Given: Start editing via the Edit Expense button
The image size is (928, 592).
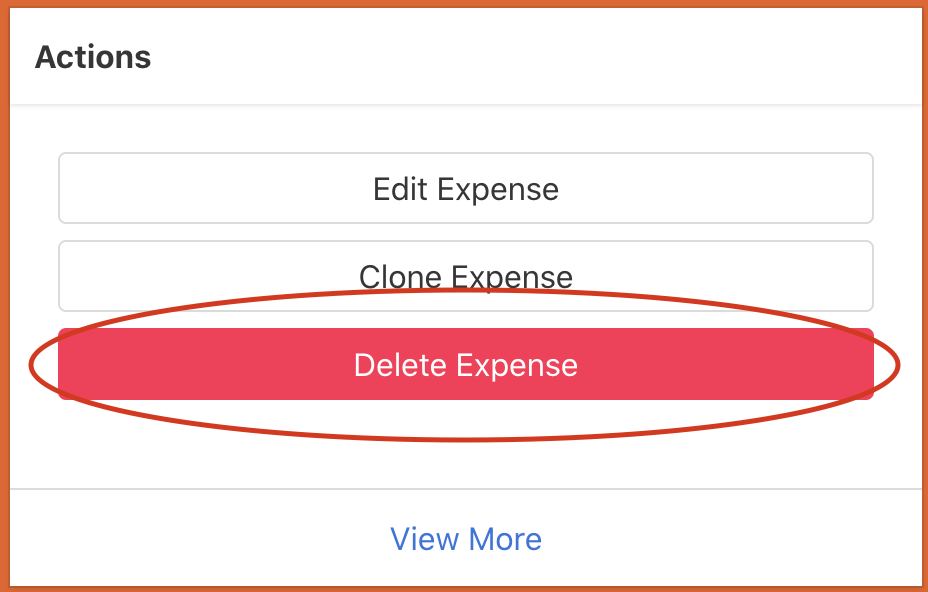Looking at the screenshot, I should tap(466, 188).
